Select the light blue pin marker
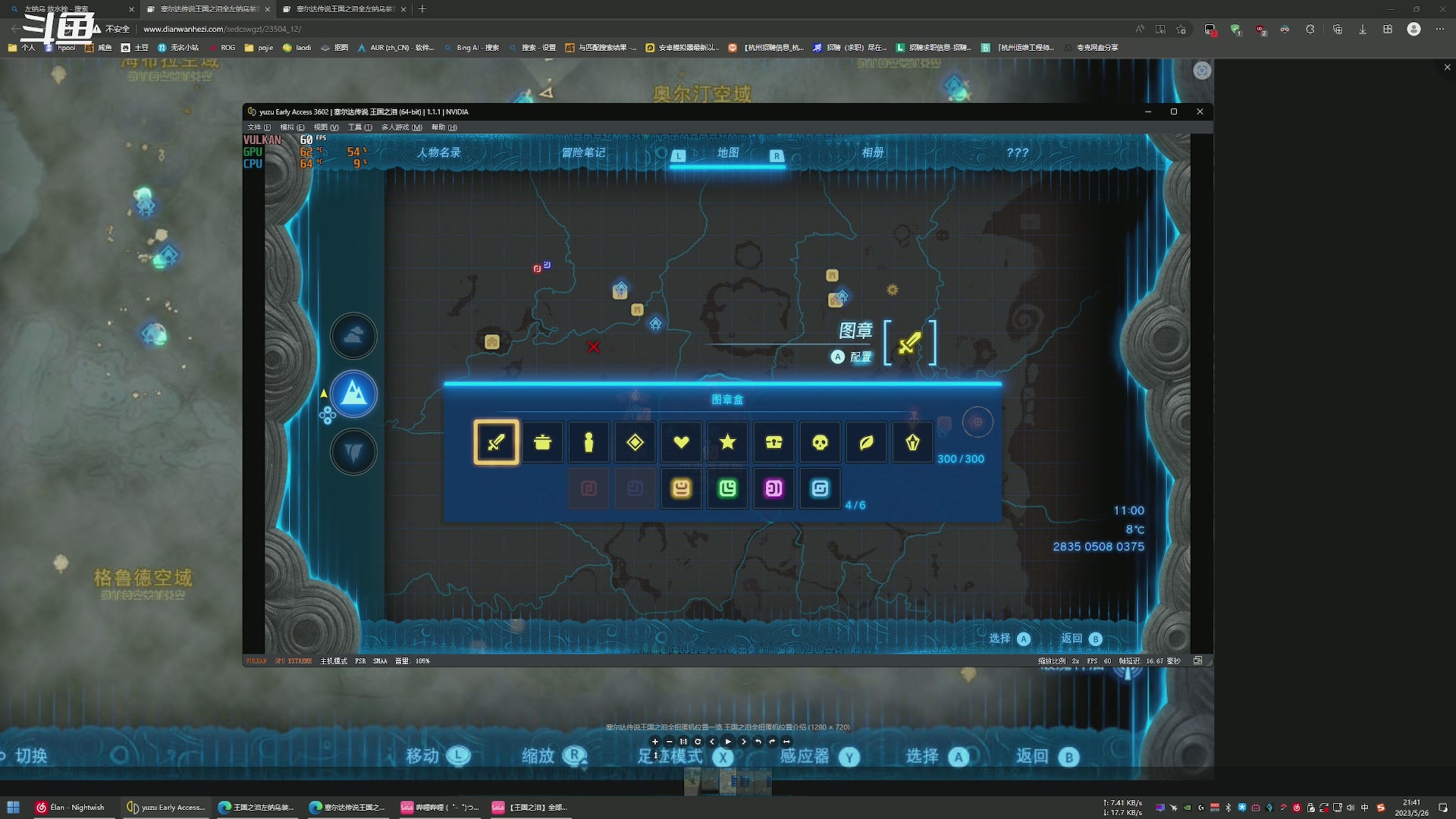Viewport: 1456px width, 819px height. tap(821, 488)
